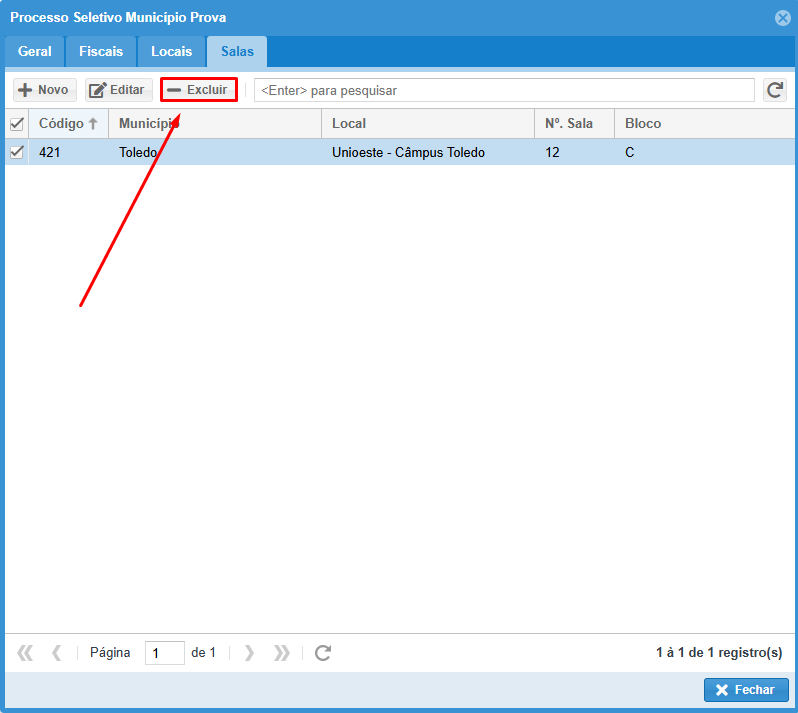
Task: Uncheck the row 421 Toledo checkbox
Action: pyautogui.click(x=16, y=152)
